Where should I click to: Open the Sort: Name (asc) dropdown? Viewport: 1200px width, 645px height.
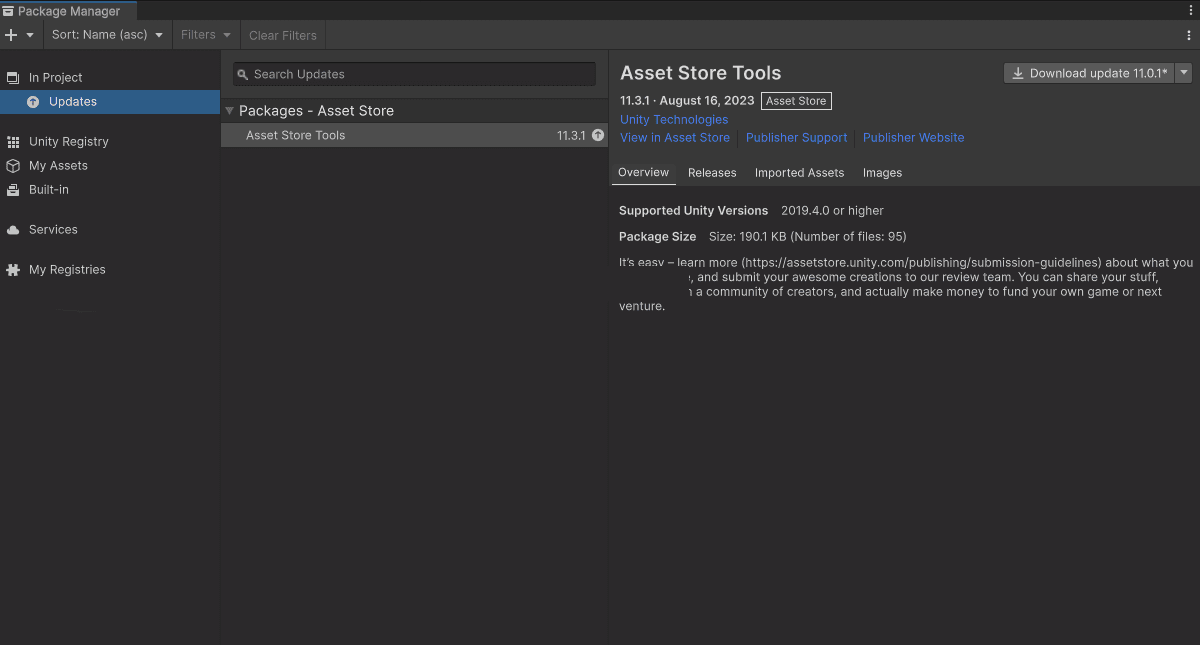[107, 34]
